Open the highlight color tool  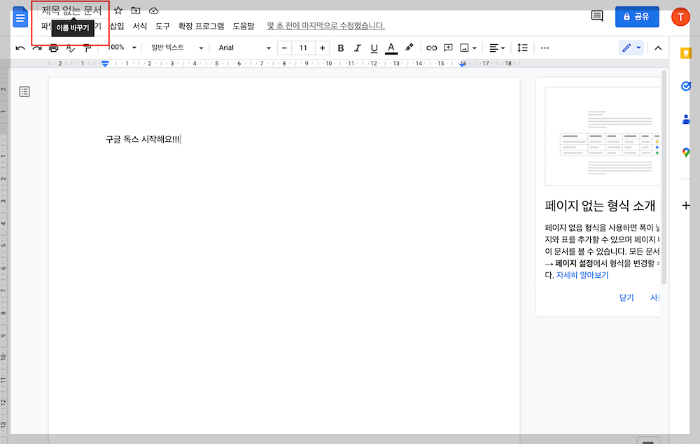[409, 47]
